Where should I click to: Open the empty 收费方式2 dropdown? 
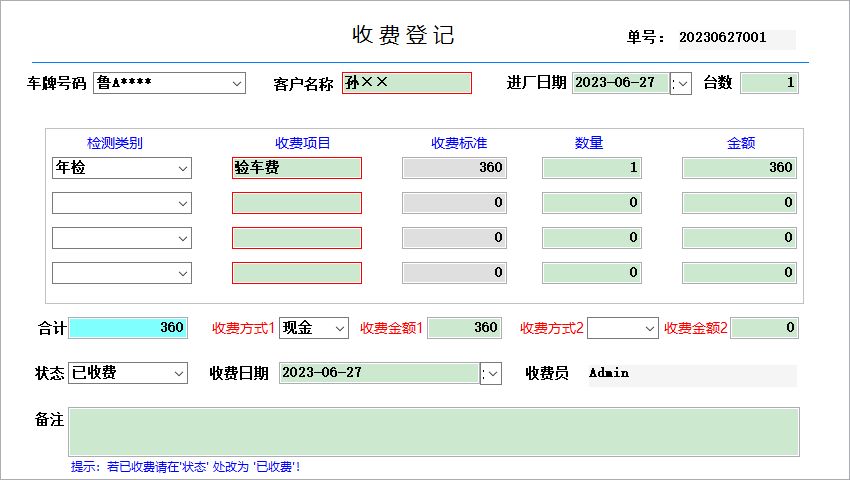[623, 328]
